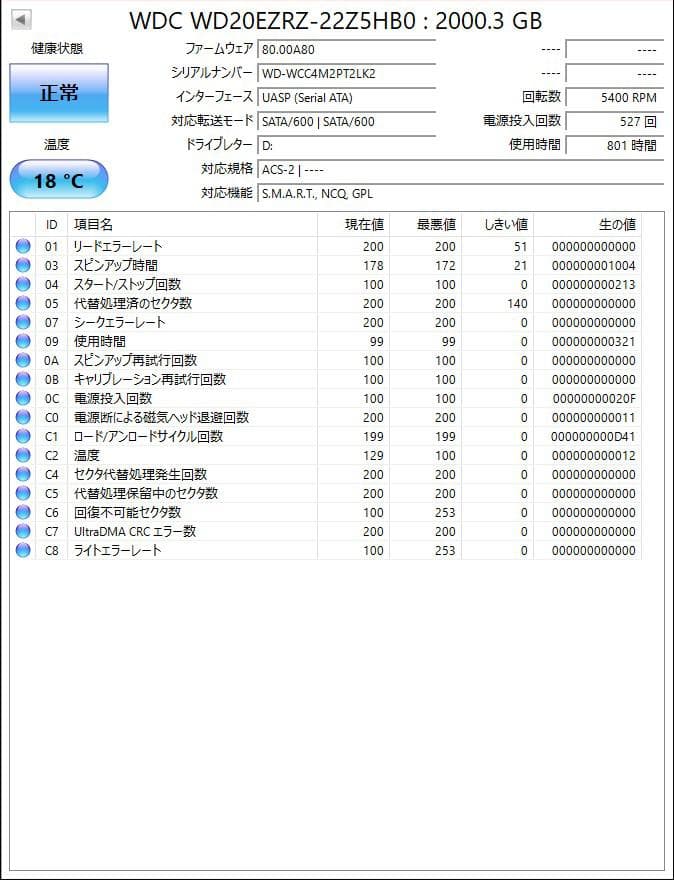
Task: Select the UltraDMA CRC エラー数 attribute name
Action: (x=135, y=531)
